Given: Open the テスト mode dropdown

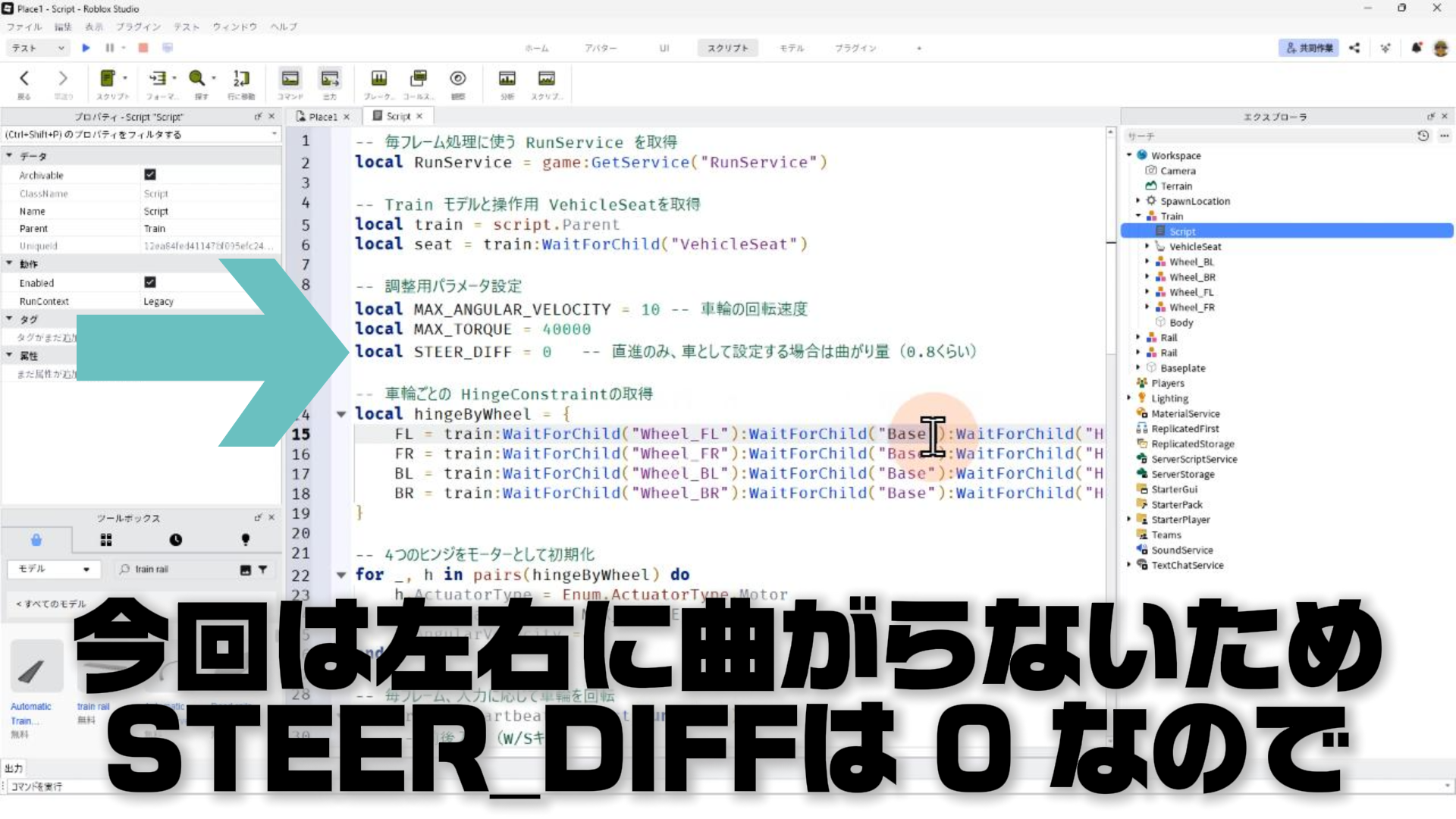Looking at the screenshot, I should (38, 48).
